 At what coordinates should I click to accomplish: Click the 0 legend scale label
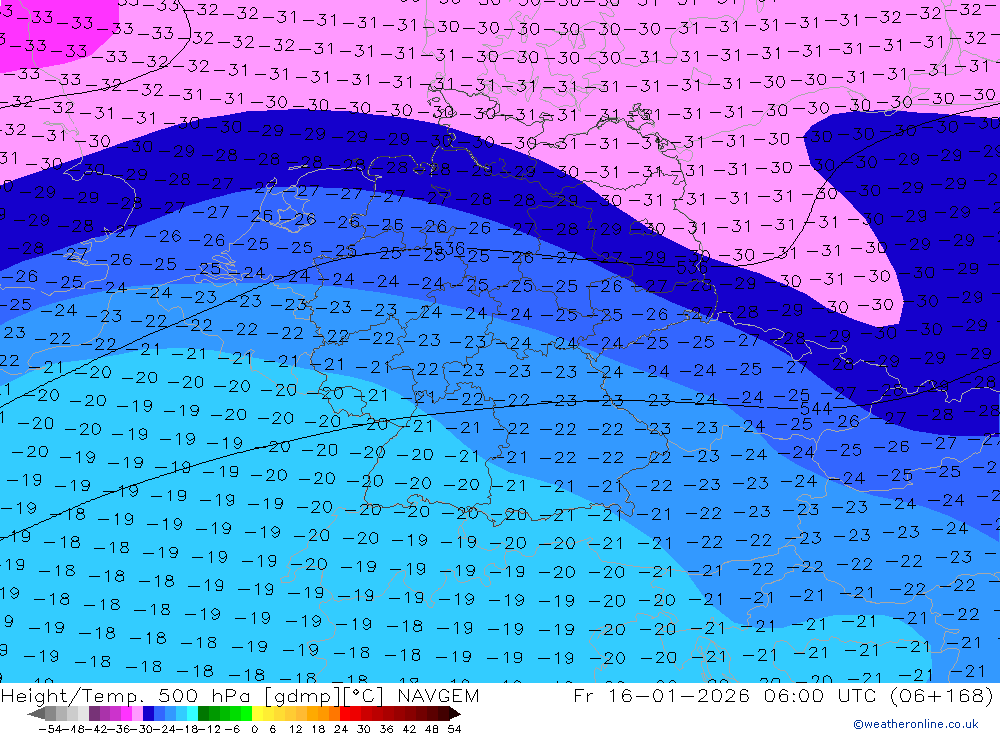pyautogui.click(x=254, y=729)
